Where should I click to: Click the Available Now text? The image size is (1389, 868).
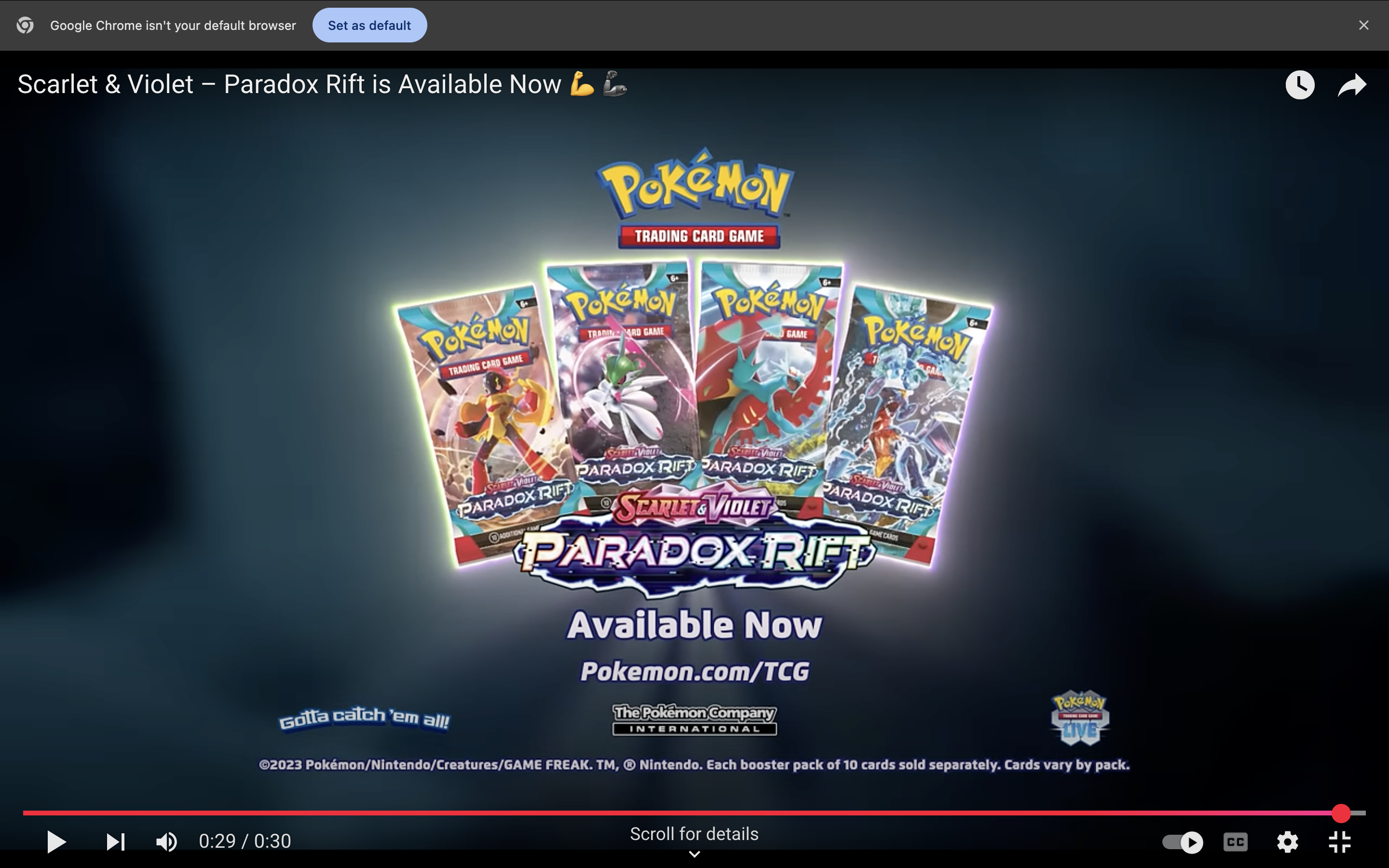[694, 624]
